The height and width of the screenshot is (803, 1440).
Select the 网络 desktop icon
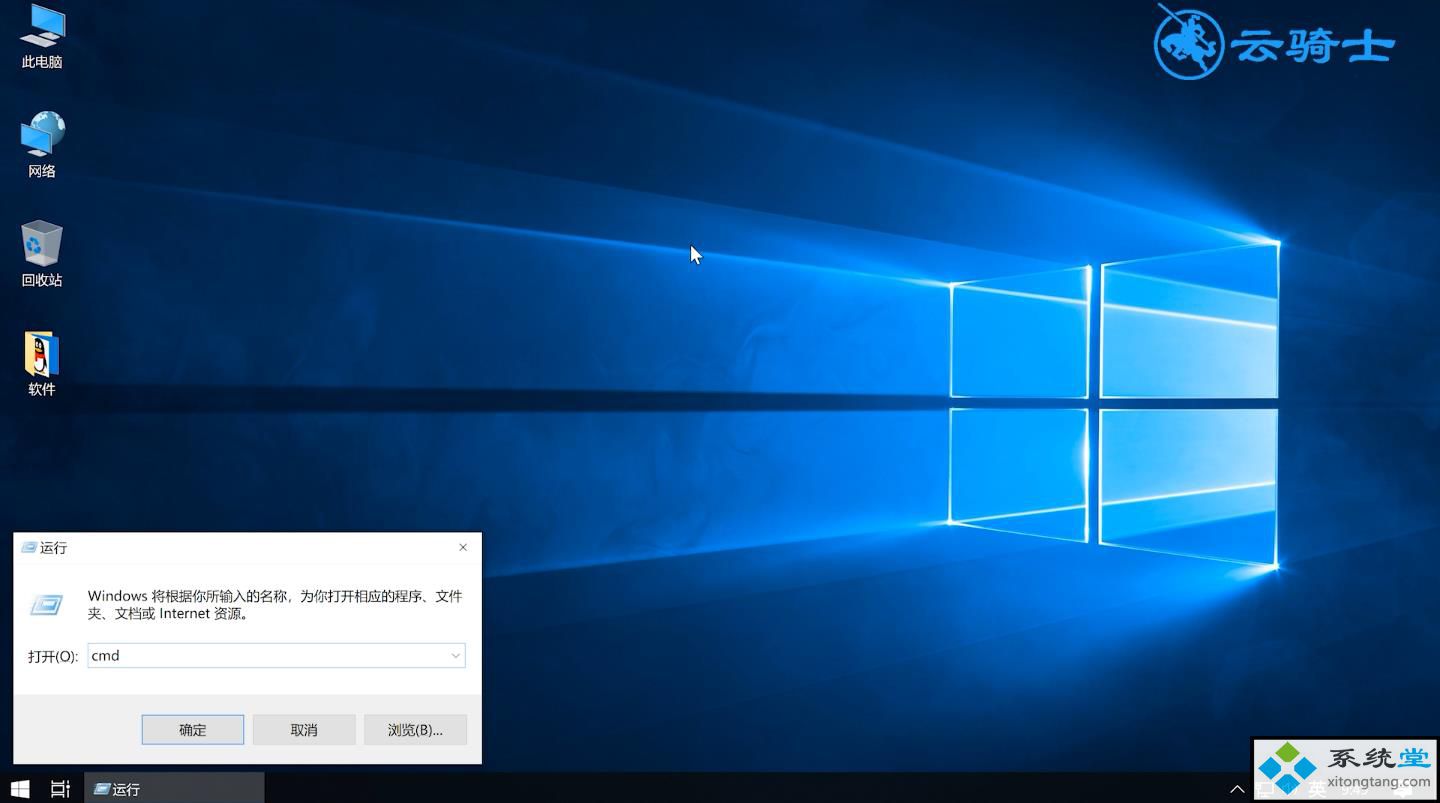coord(41,145)
